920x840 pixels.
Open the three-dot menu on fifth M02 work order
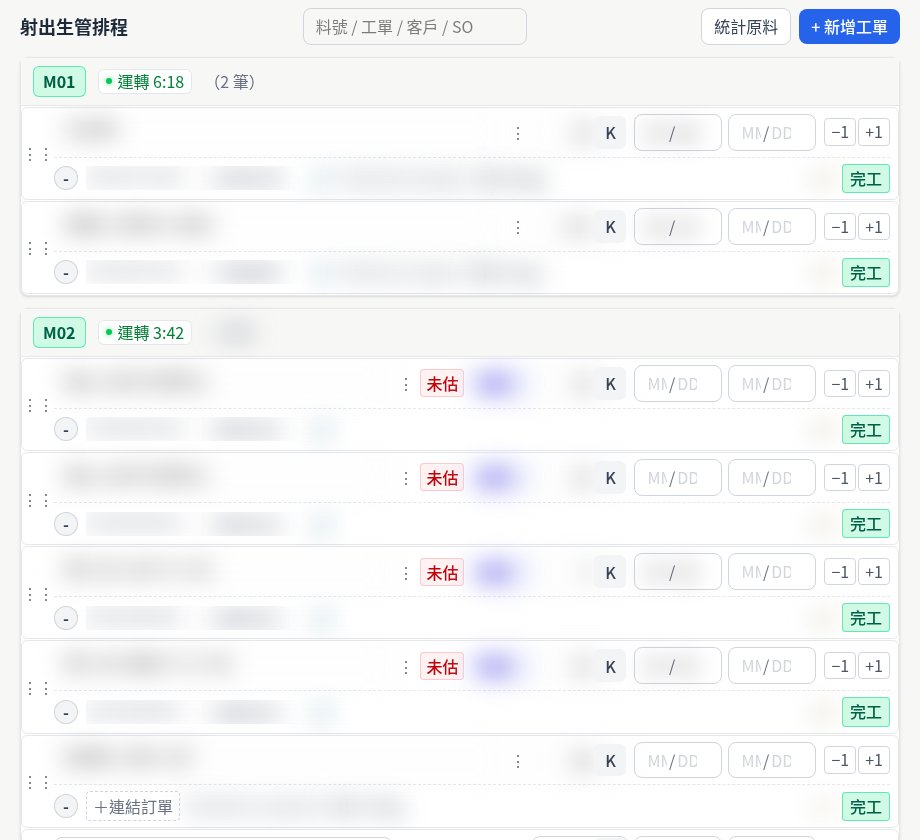coord(518,761)
